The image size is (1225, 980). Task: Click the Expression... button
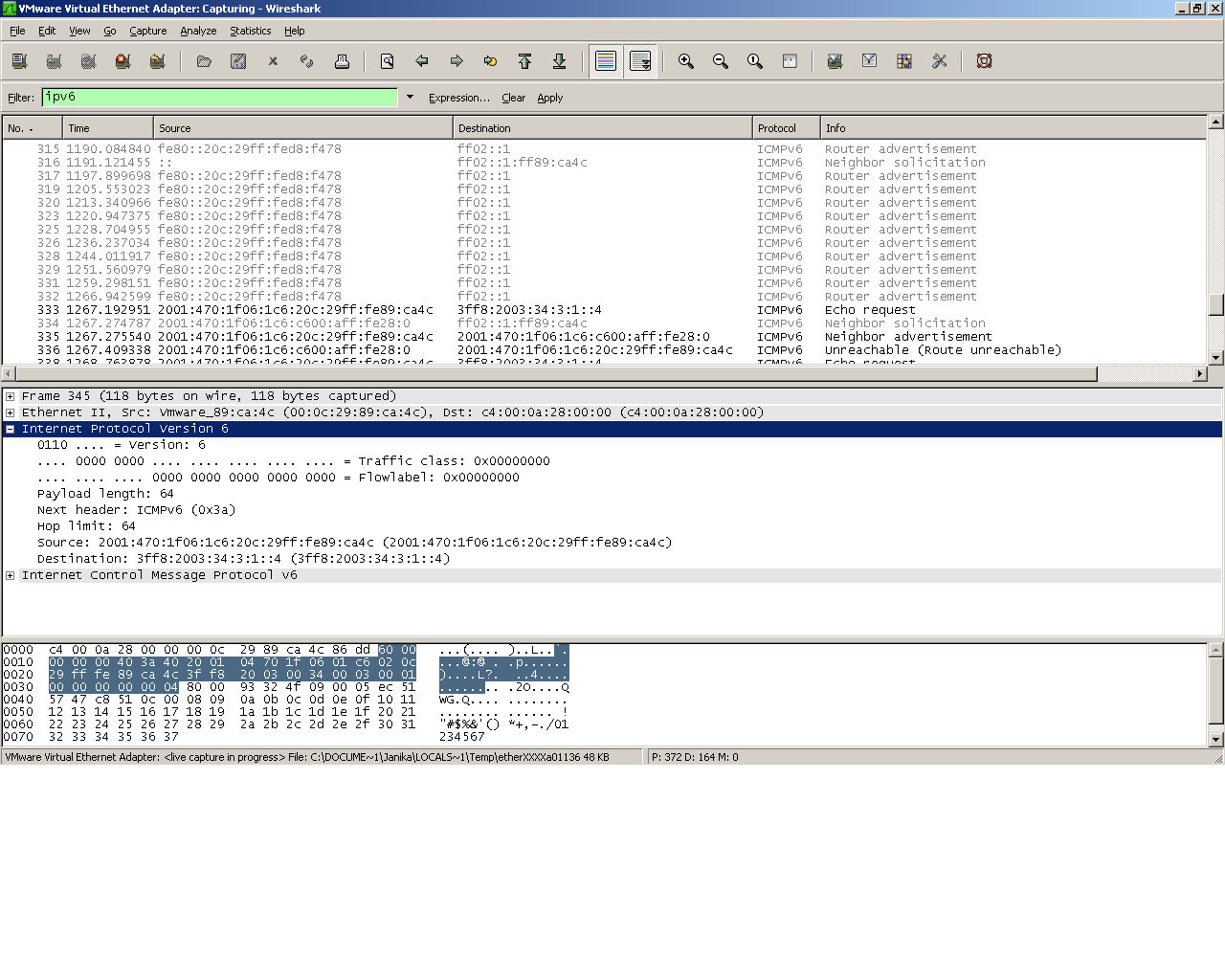coord(458,98)
